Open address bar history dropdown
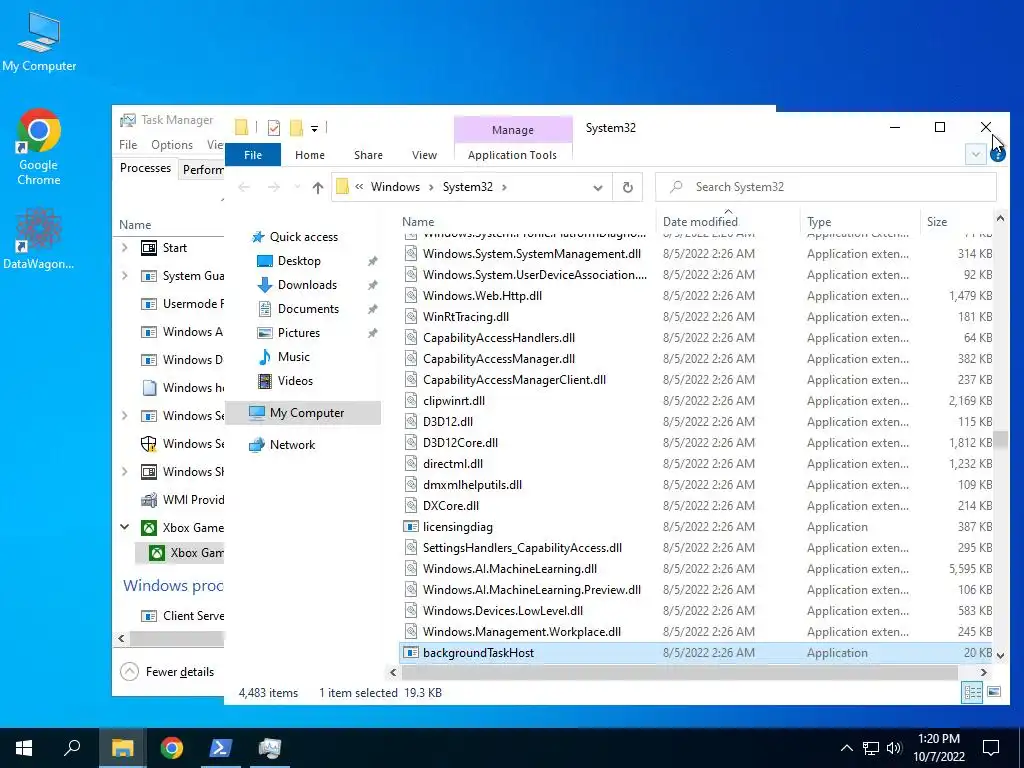 [598, 187]
